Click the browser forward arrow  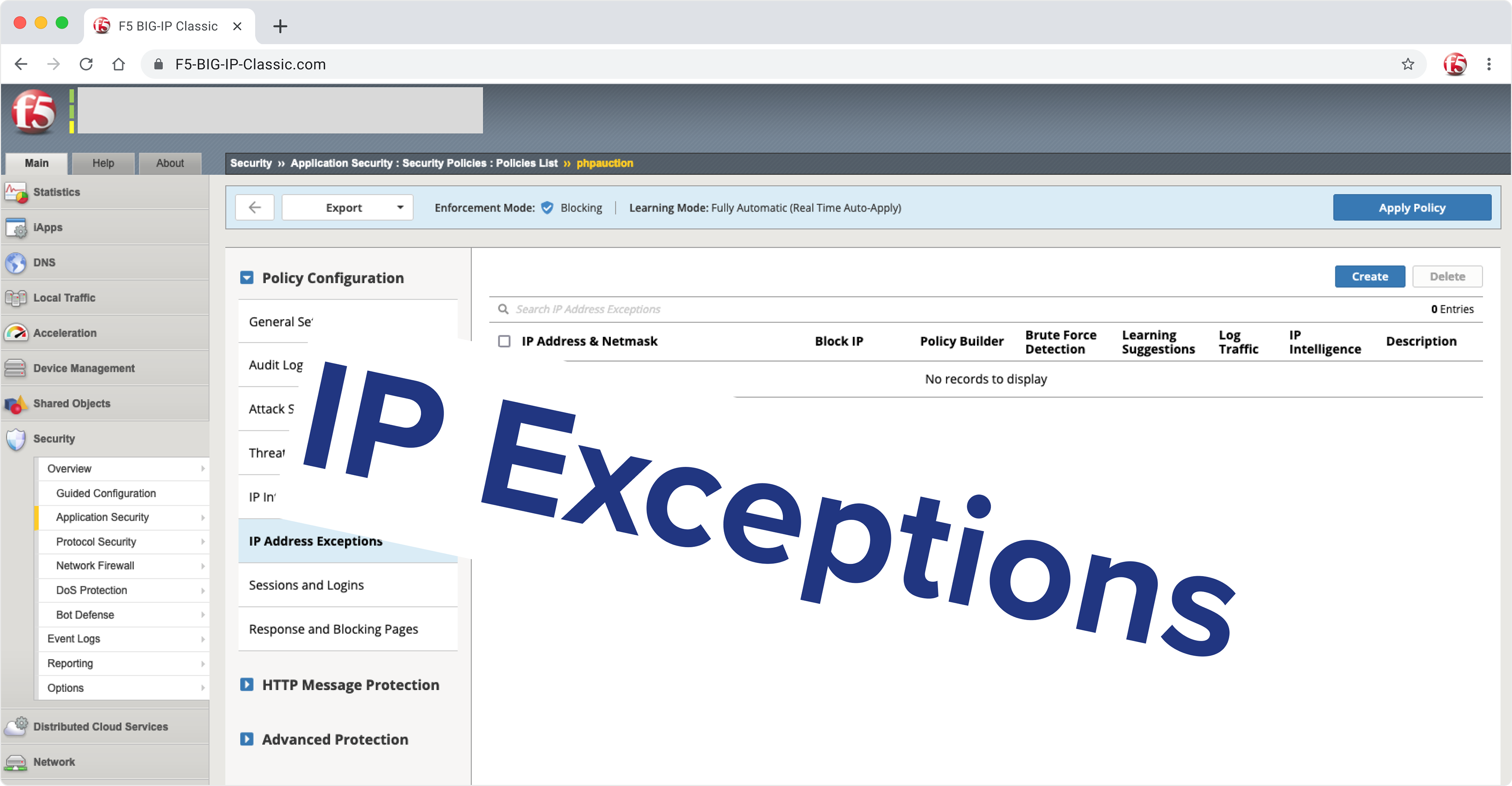coord(54,64)
